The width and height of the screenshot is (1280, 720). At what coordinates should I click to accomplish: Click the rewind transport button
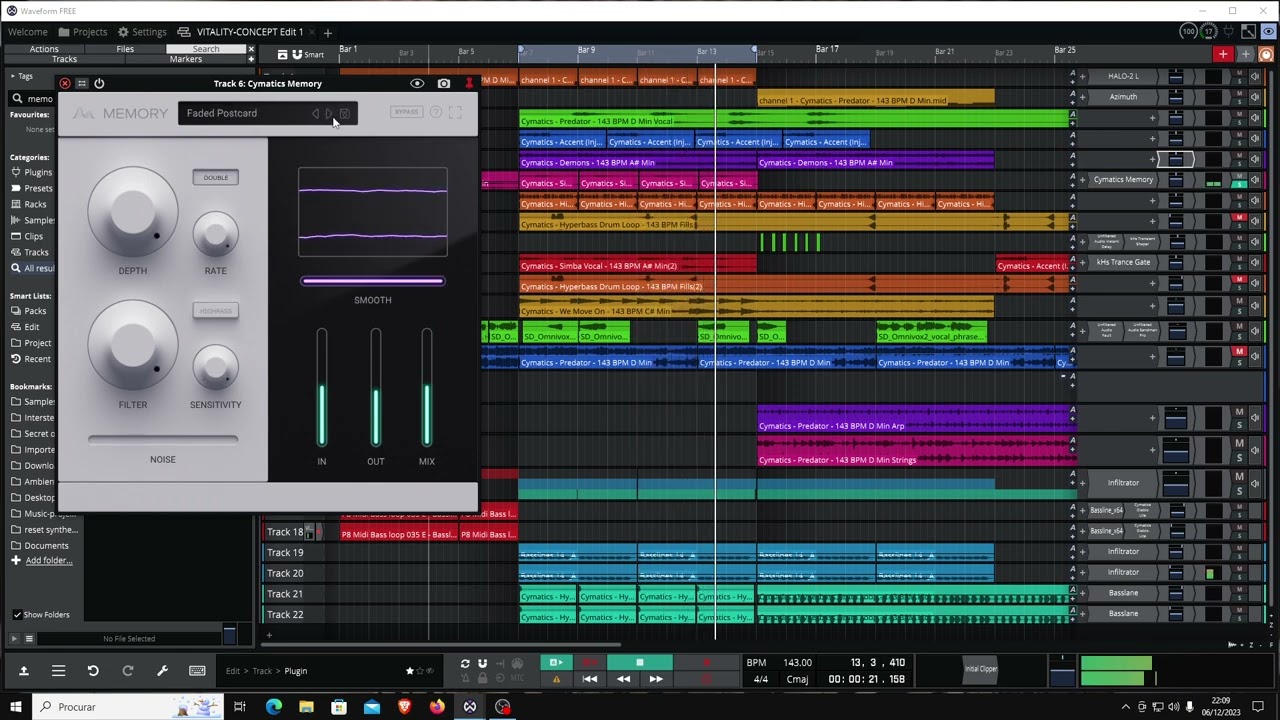[x=623, y=679]
